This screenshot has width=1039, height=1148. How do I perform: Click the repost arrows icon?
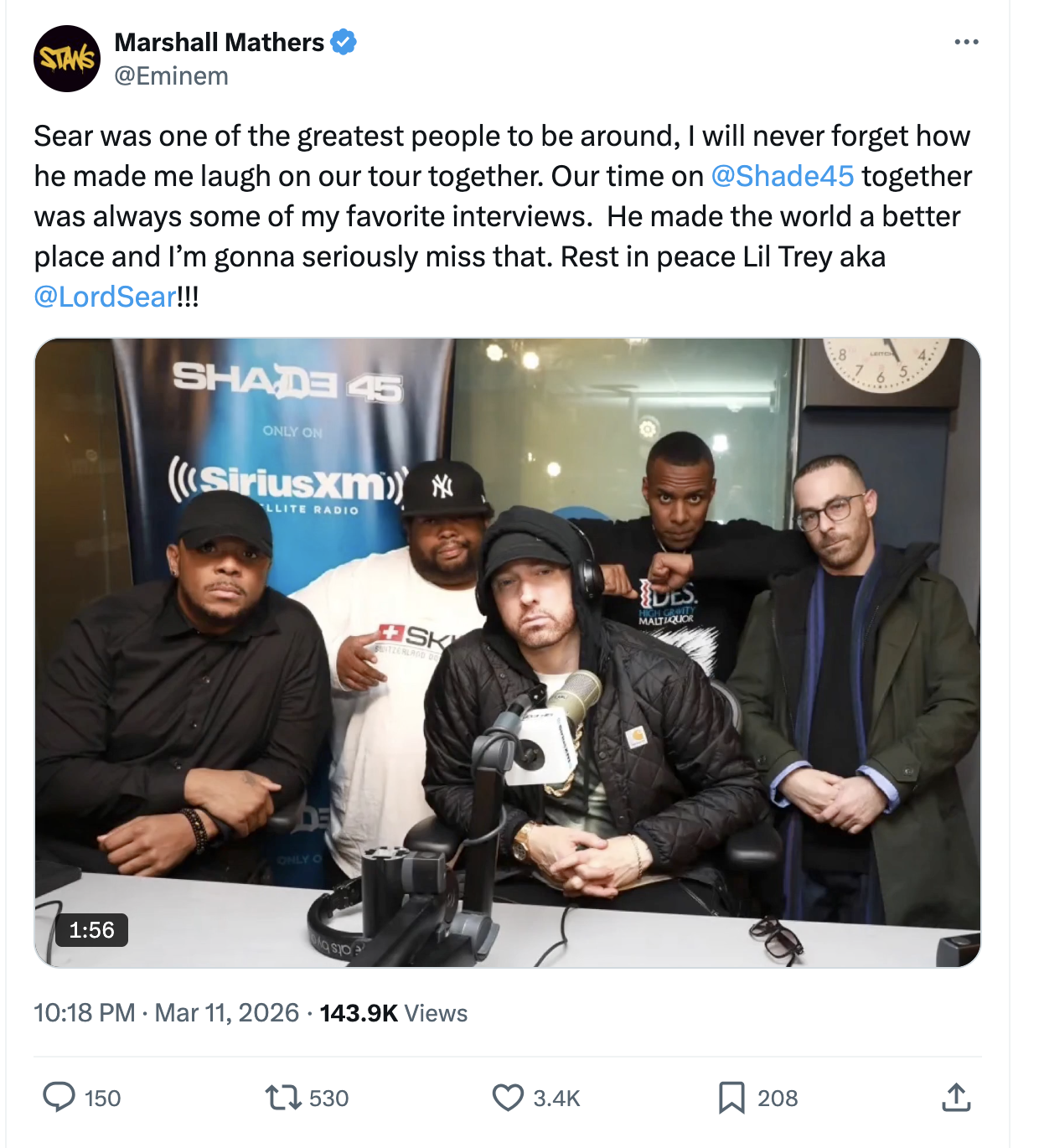coord(283,1098)
